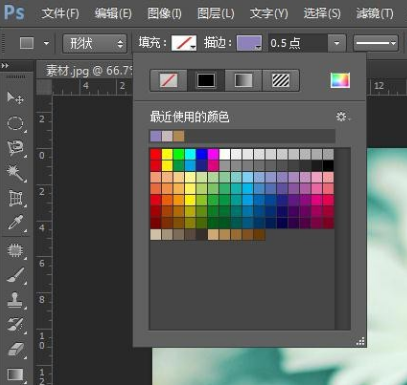407x385 pixels.
Task: Open the stroke line style dropdown
Action: tap(376, 43)
